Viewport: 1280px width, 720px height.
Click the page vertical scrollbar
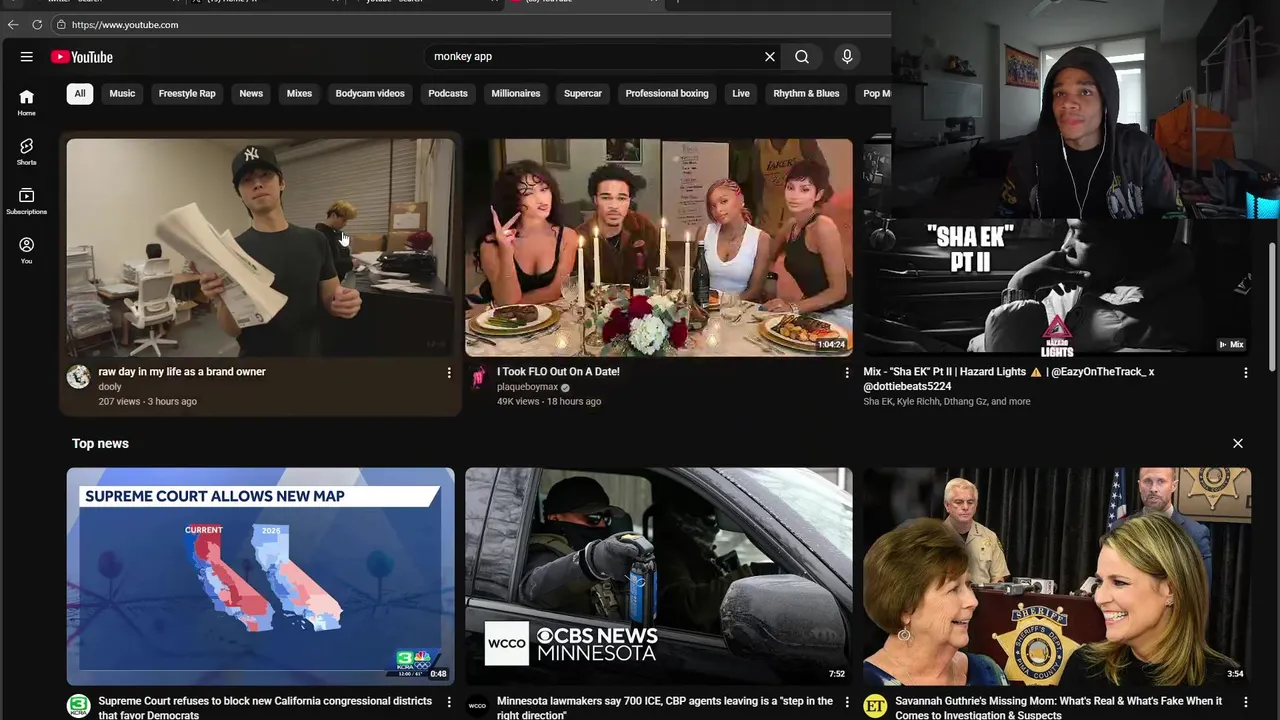pos(1272,305)
